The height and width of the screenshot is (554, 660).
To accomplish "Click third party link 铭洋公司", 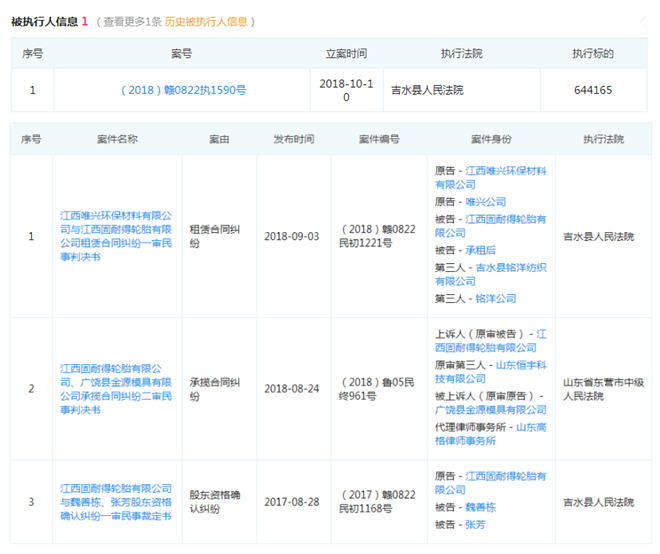I will click(496, 298).
